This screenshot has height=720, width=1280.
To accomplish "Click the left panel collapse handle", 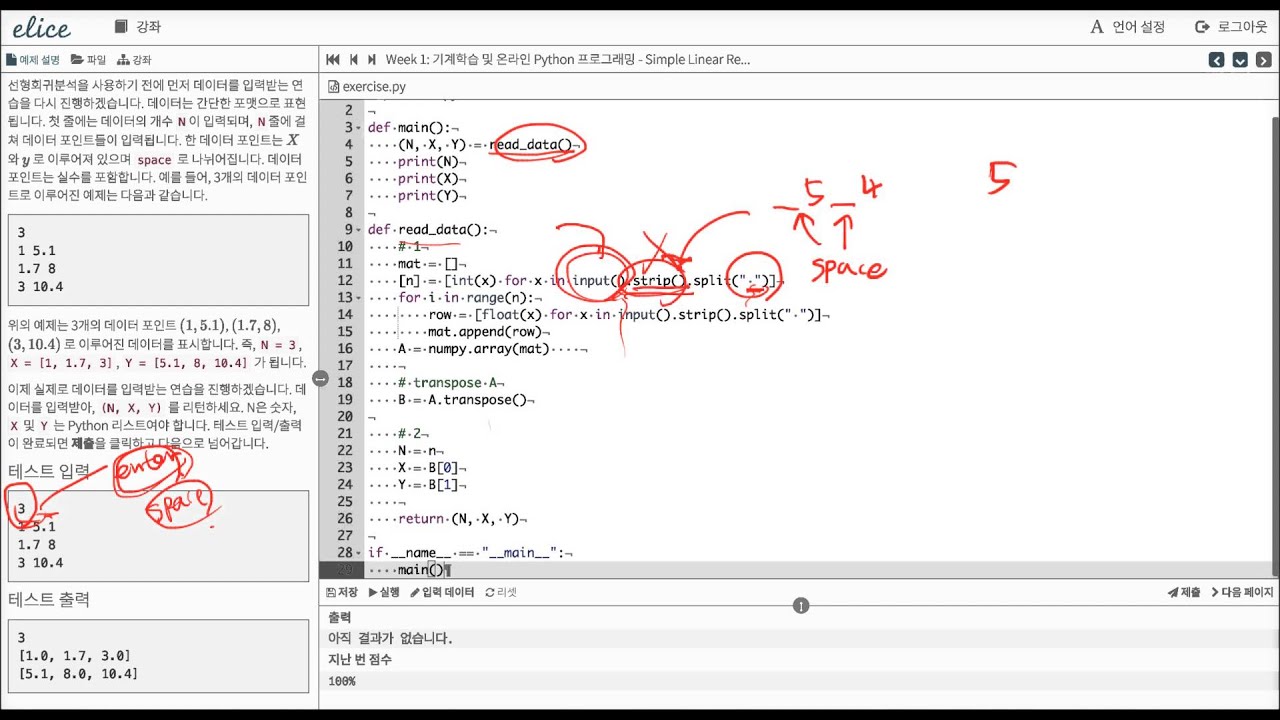I will tap(320, 378).
